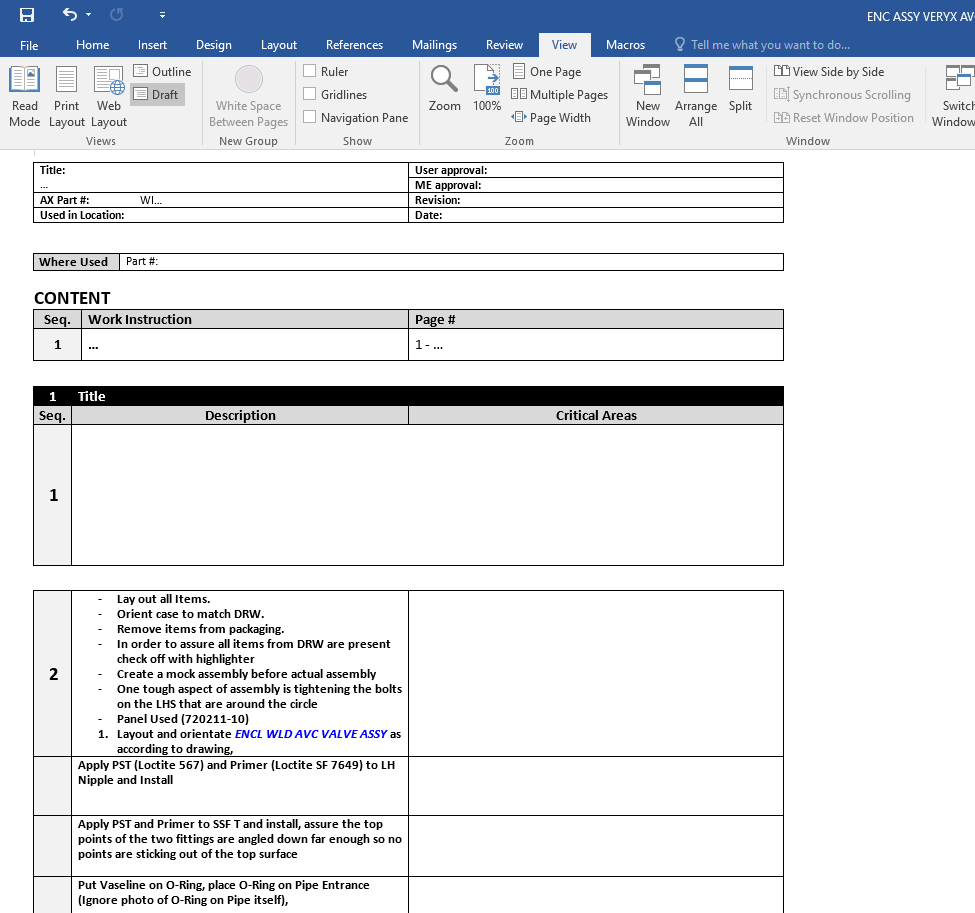Screen dimensions: 975x913
Task: Click the Page # column header
Action: [596, 319]
